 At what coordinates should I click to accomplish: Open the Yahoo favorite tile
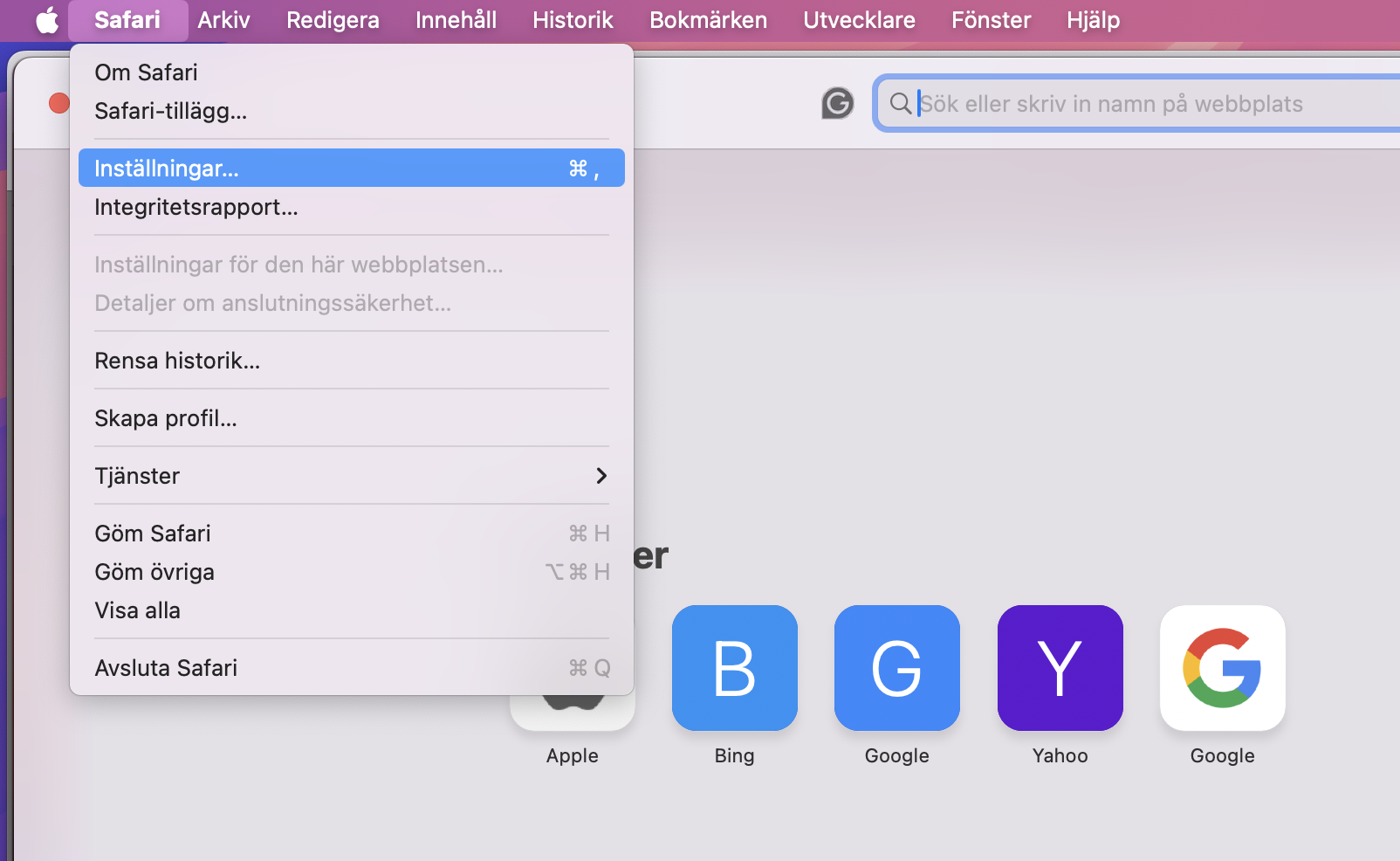(x=1060, y=668)
